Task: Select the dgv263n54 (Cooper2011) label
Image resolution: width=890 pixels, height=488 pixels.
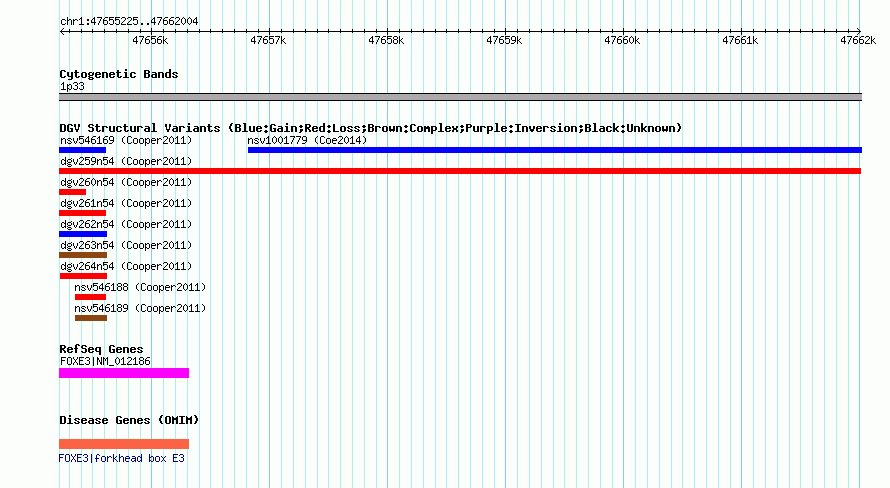Action: (126, 245)
